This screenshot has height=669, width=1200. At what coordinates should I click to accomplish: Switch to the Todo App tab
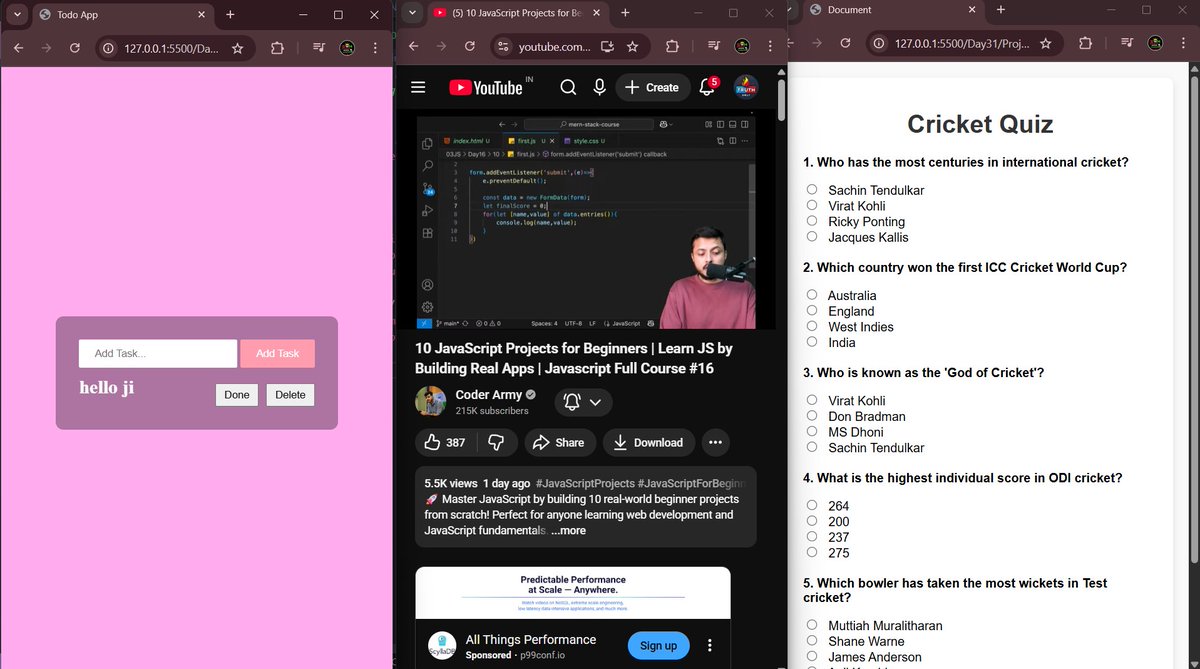(122, 15)
